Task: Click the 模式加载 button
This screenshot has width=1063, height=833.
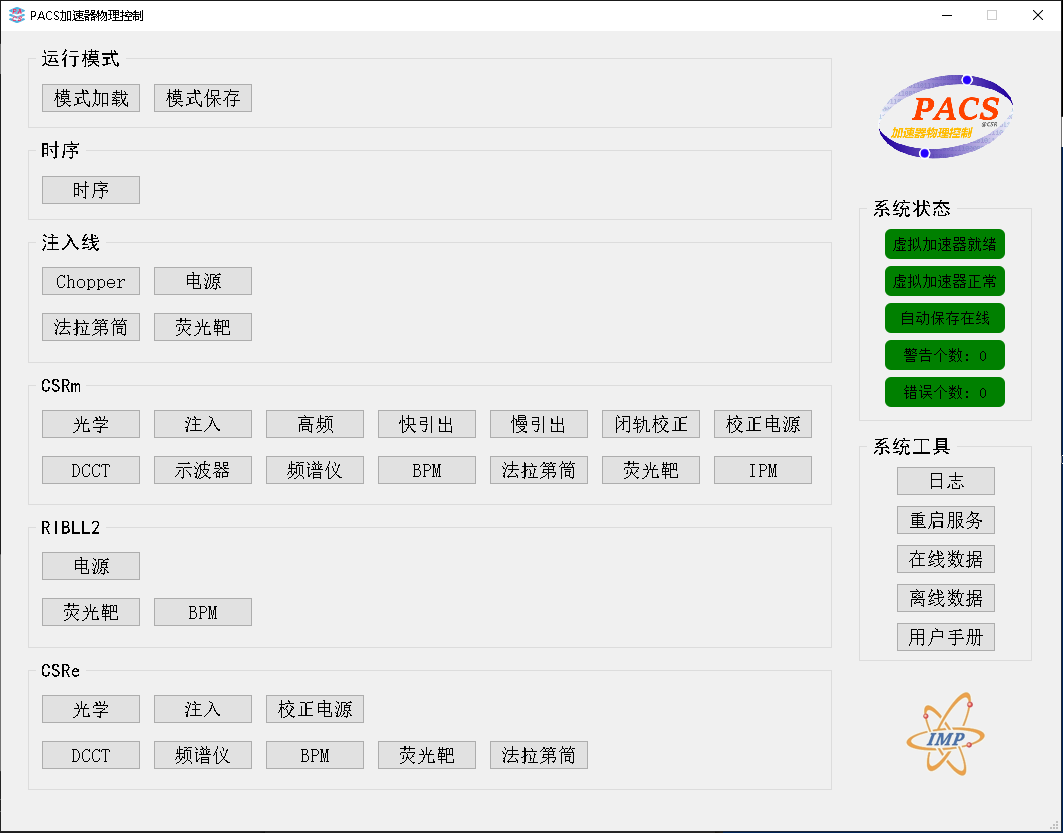Action: coord(91,98)
